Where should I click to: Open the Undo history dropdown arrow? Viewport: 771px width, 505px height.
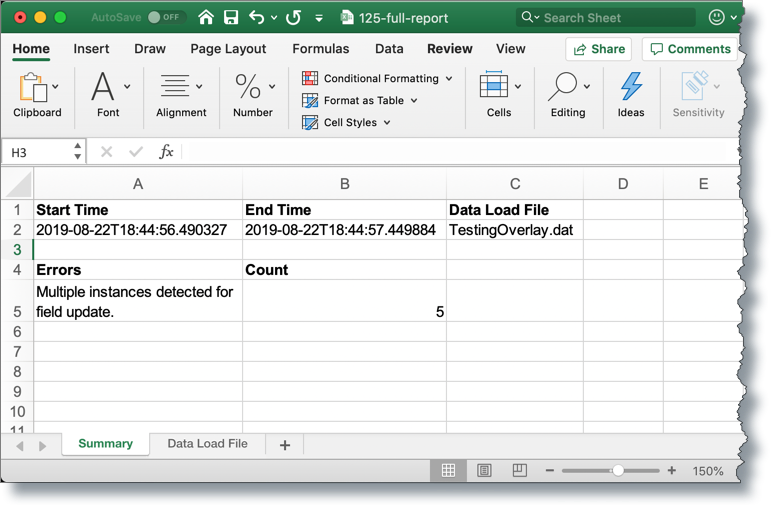[x=274, y=18]
